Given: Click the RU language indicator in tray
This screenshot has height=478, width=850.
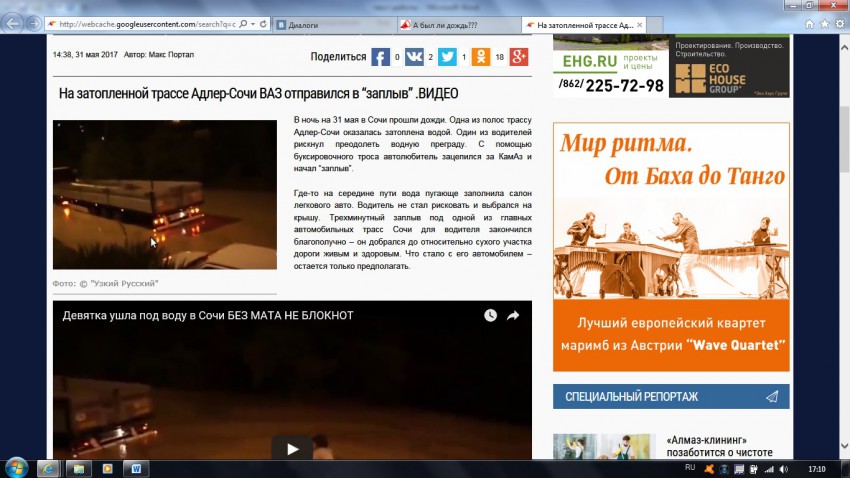Looking at the screenshot, I should (690, 467).
